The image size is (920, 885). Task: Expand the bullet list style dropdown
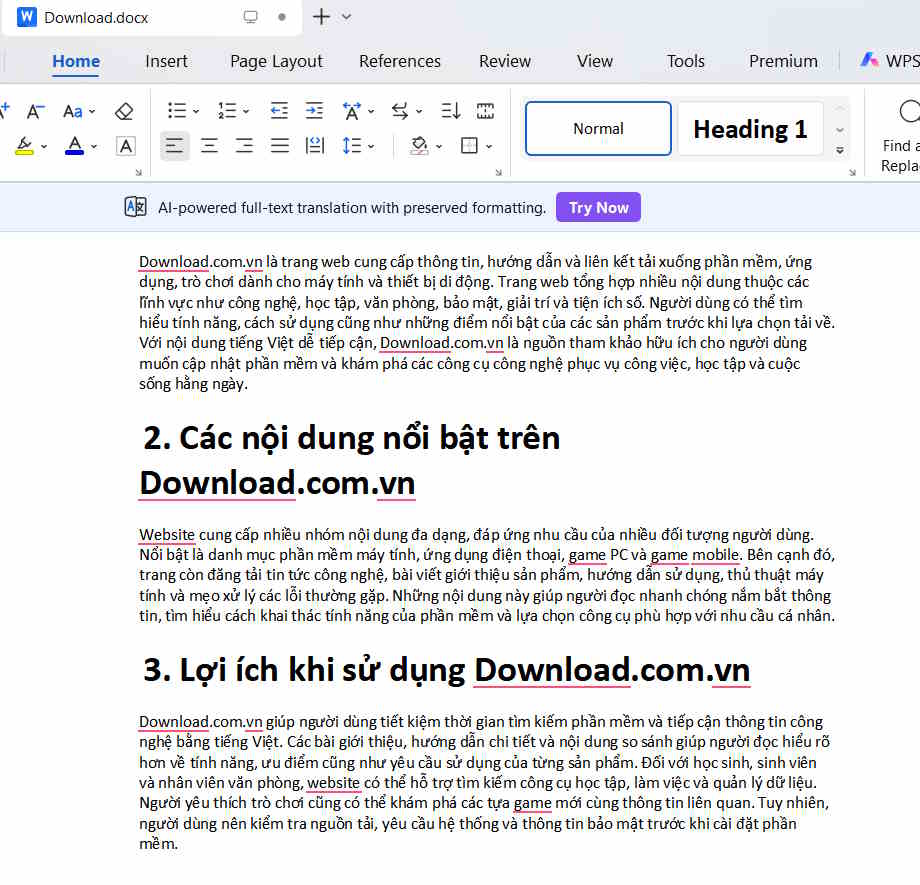pyautogui.click(x=196, y=111)
